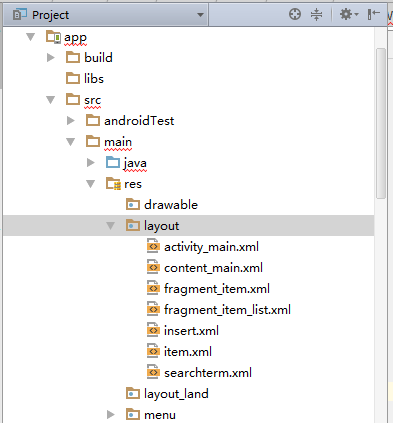Click the drawable folder icon
This screenshot has width=393, height=423.
pyautogui.click(x=133, y=204)
